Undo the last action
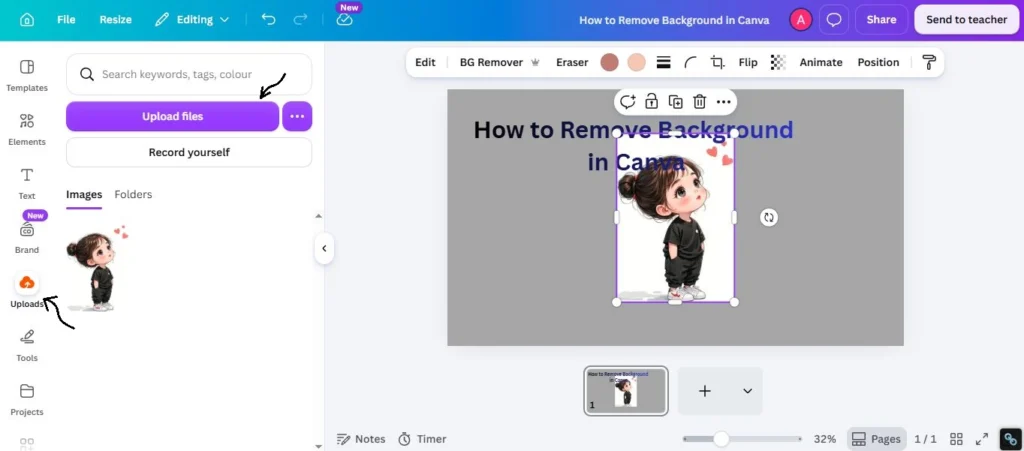 tap(268, 20)
